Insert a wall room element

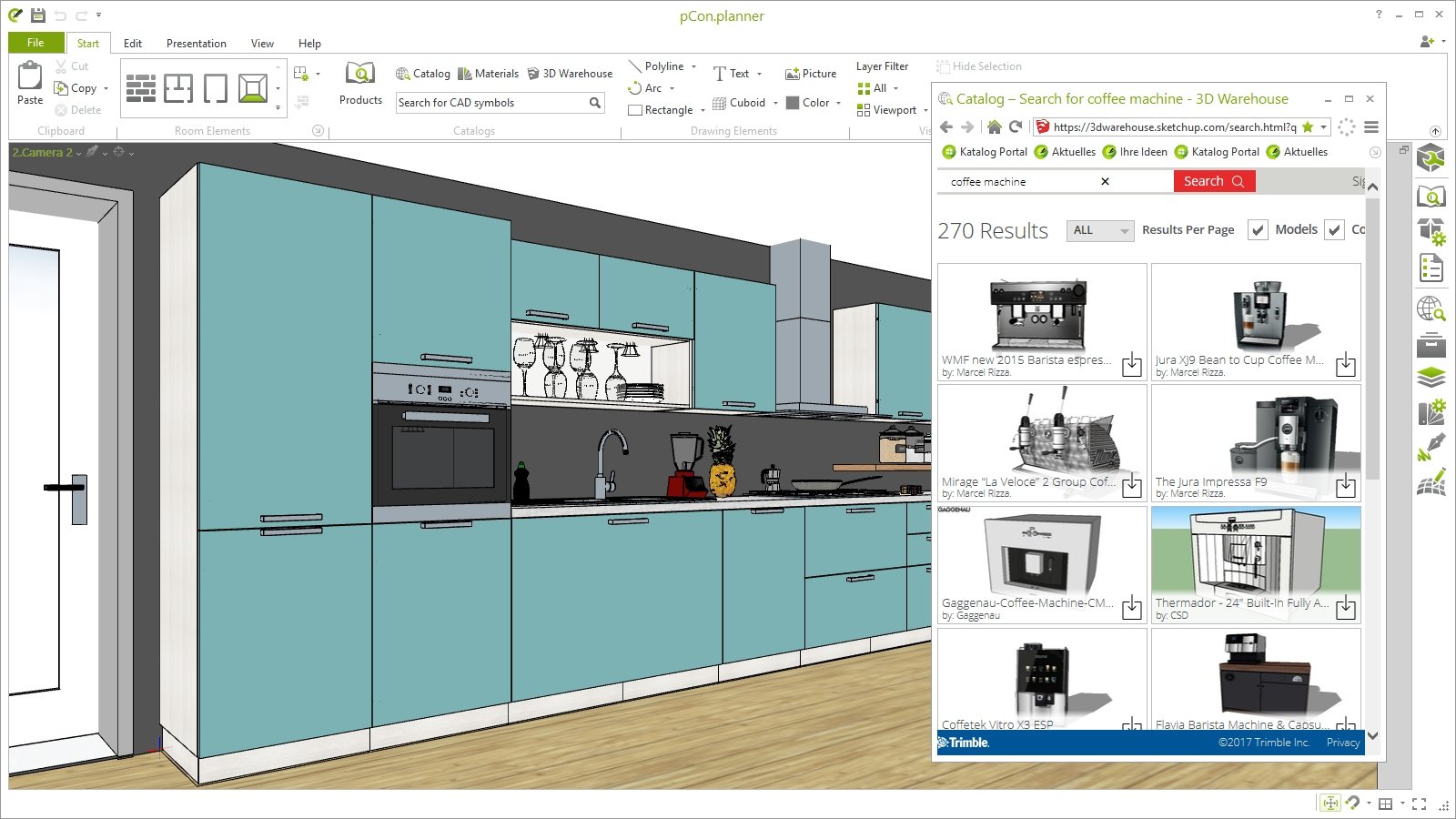tap(141, 88)
